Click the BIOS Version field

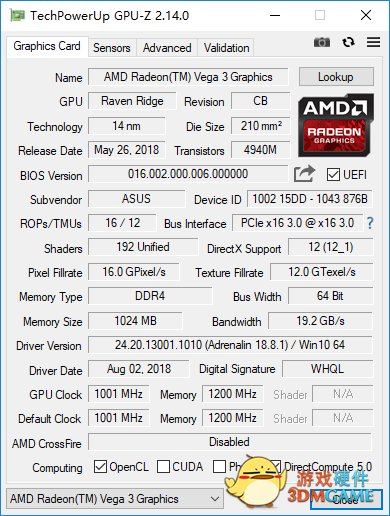point(188,174)
